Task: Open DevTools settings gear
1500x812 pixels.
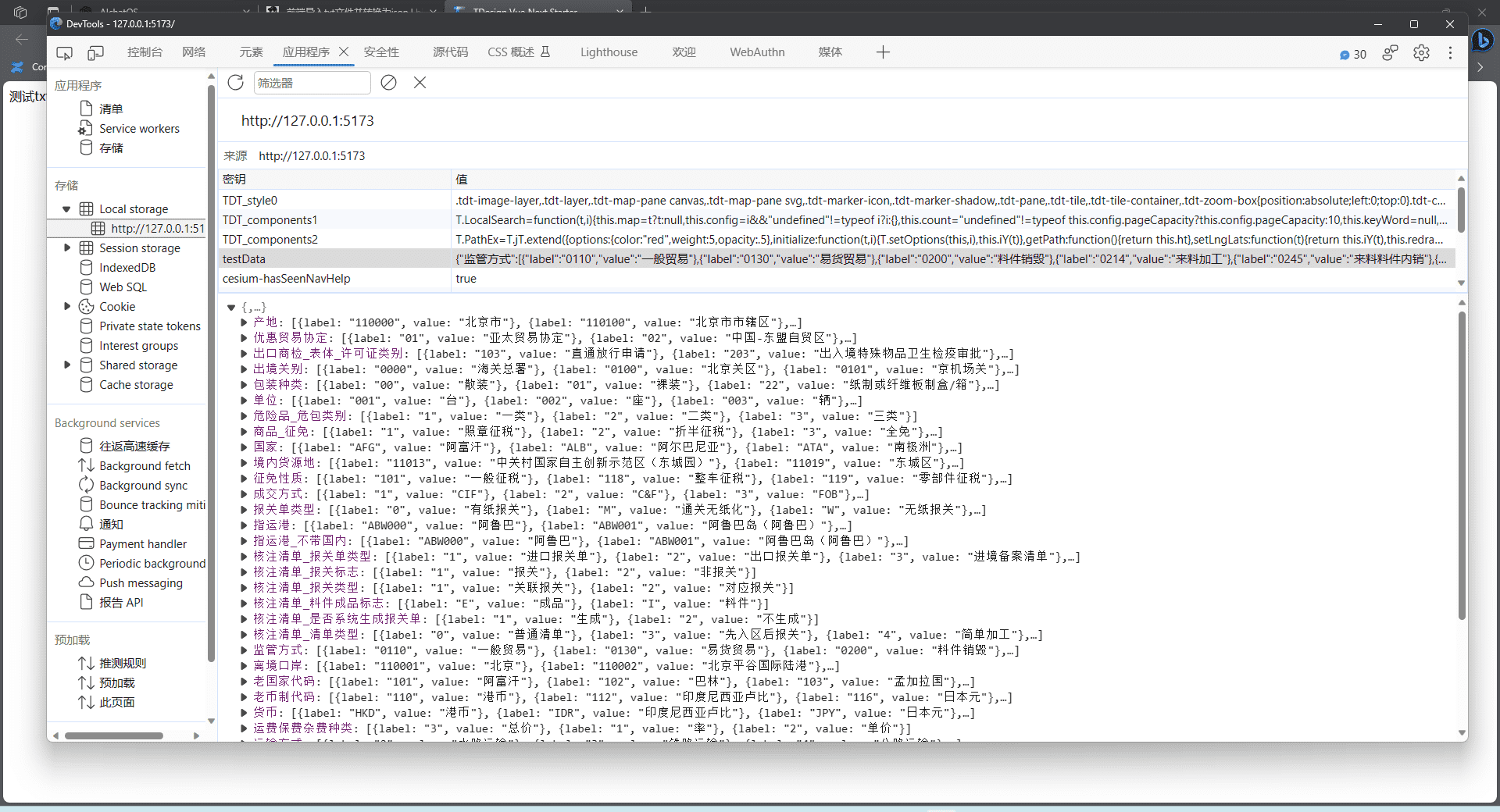Action: [1421, 53]
